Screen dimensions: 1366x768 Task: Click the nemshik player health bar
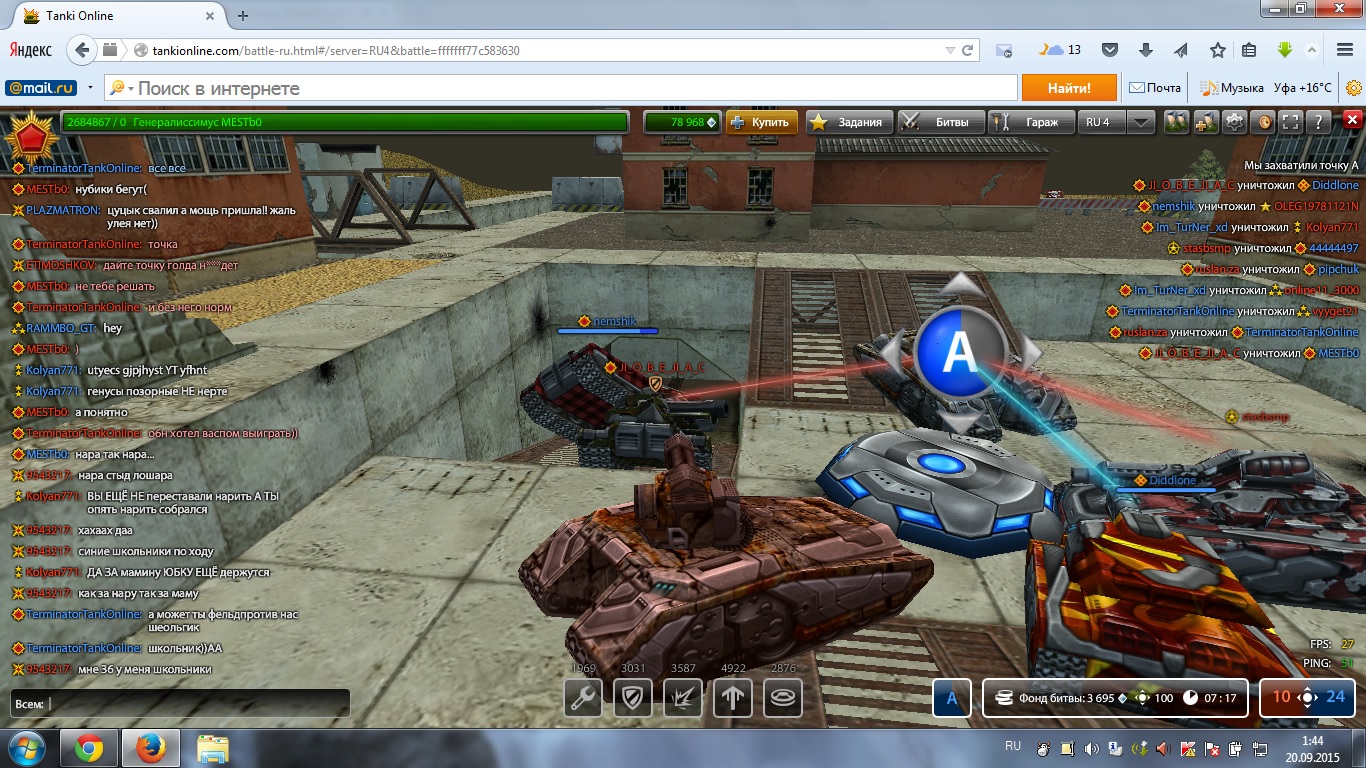[608, 330]
